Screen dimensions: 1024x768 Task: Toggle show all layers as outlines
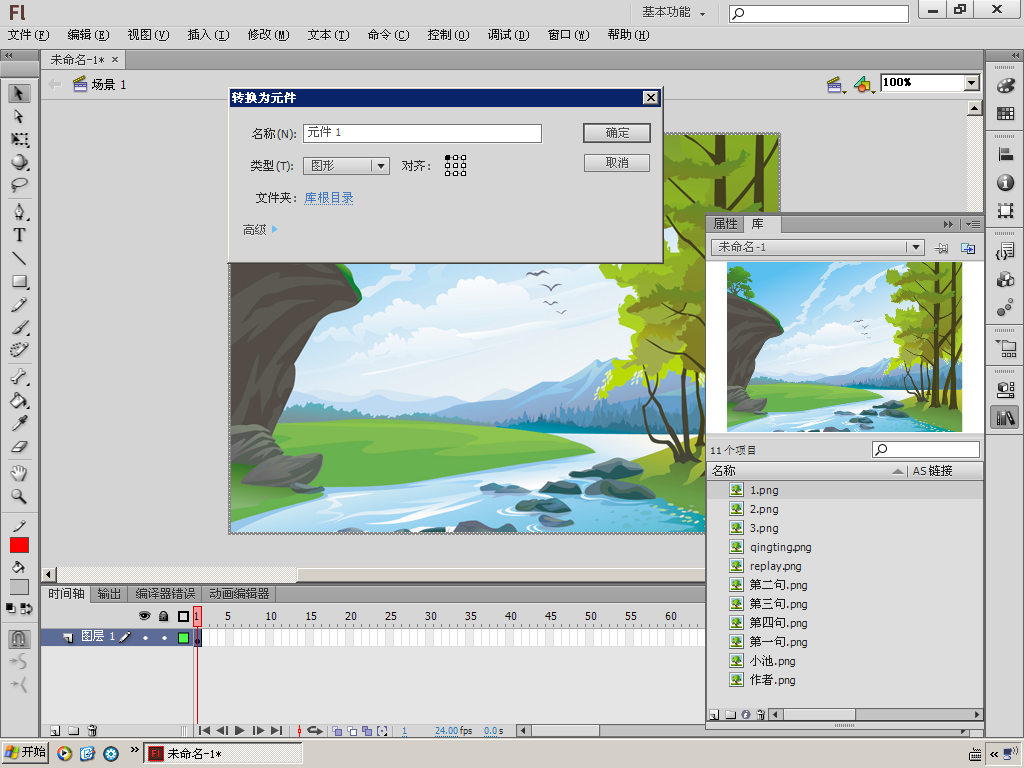pyautogui.click(x=183, y=616)
